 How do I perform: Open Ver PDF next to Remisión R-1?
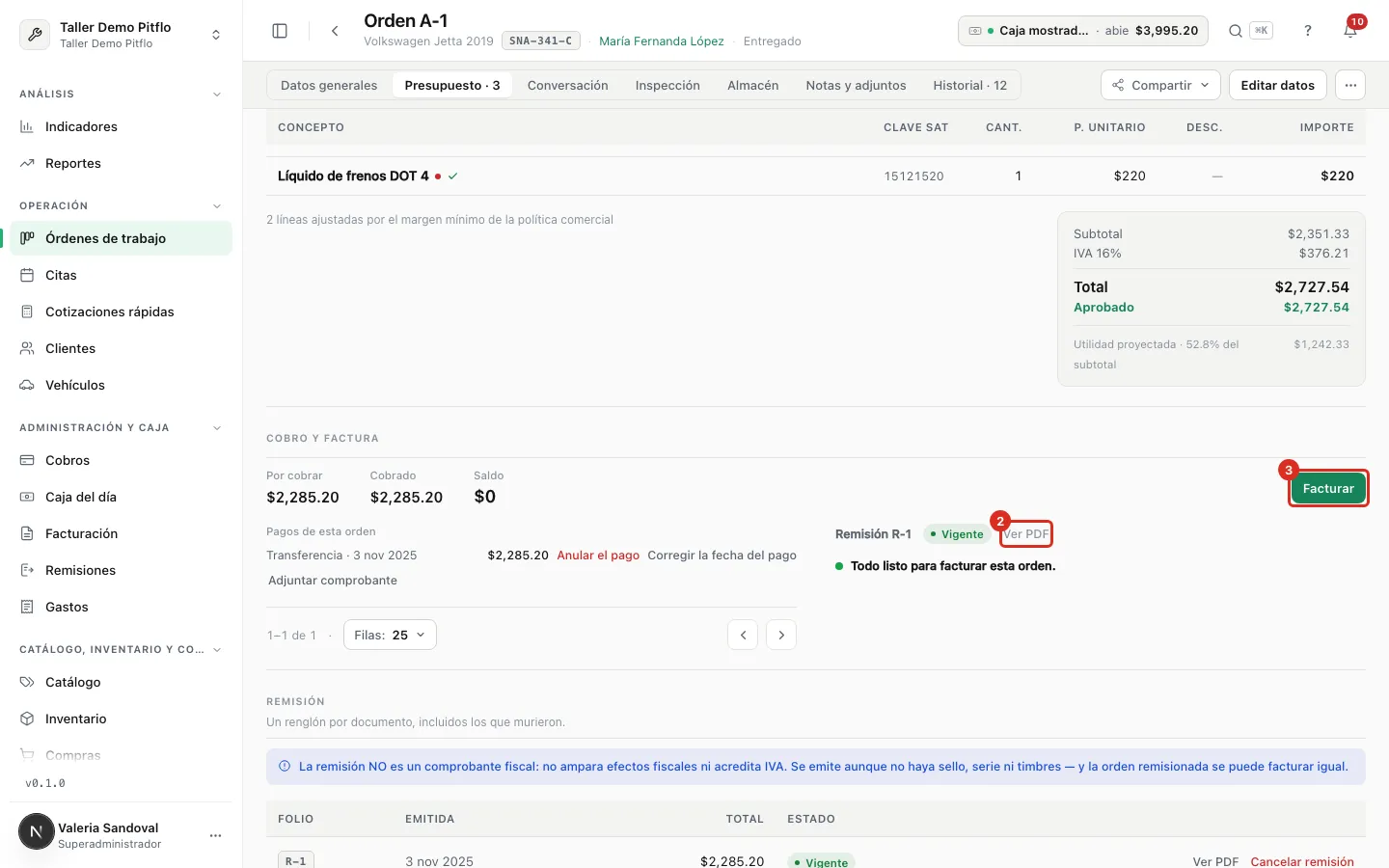pos(1025,534)
